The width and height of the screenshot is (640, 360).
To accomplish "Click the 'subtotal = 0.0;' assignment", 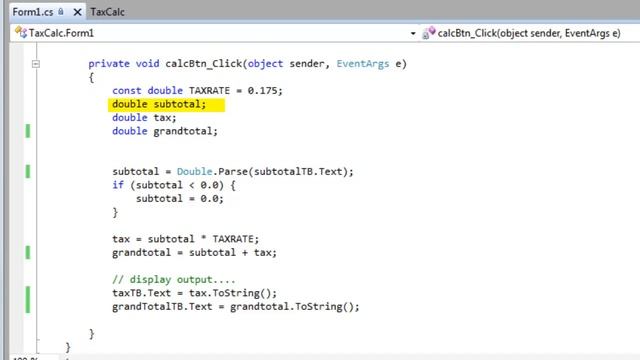I will click(180, 199).
